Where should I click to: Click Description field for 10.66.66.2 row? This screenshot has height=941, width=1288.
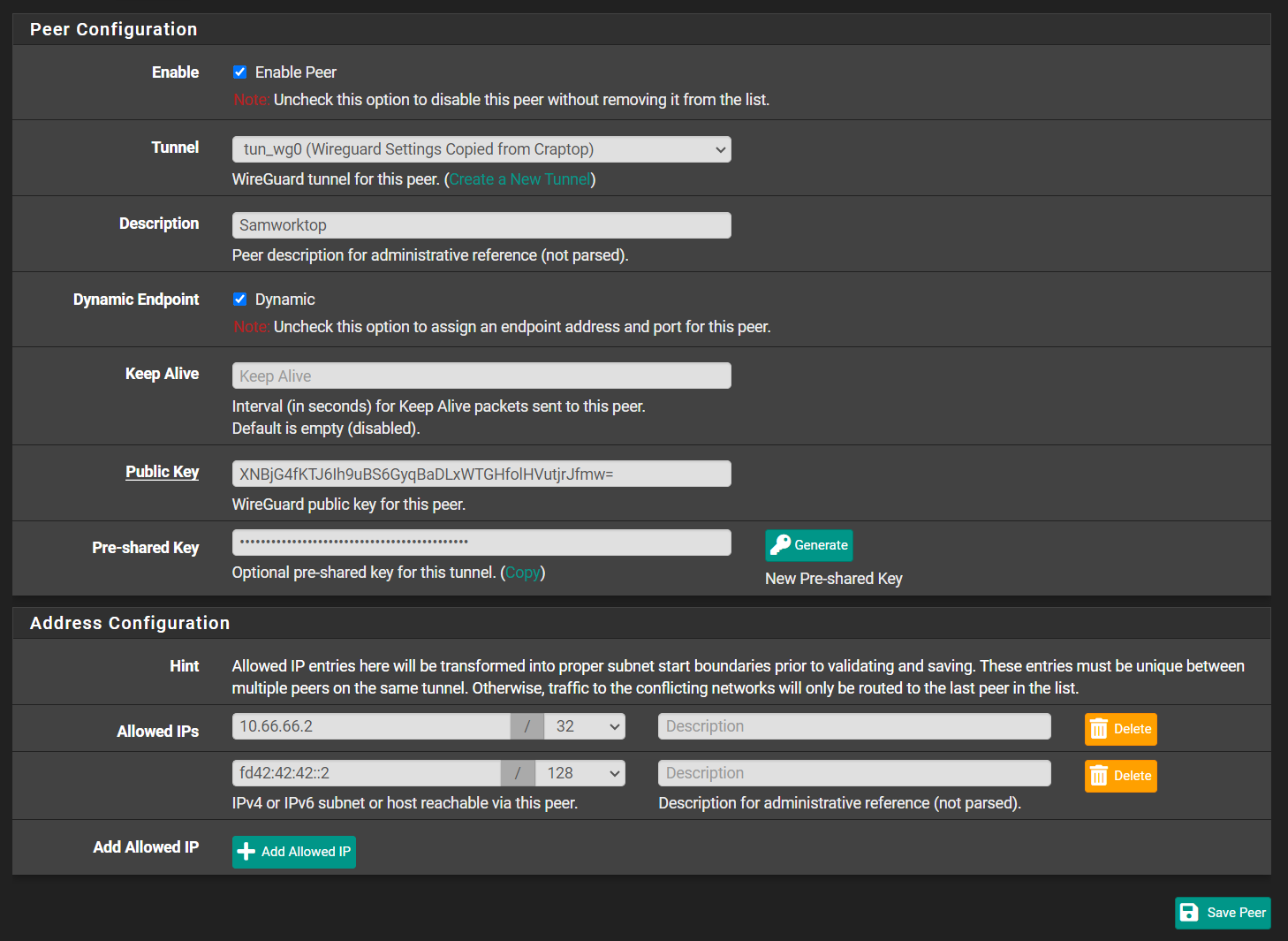(x=854, y=726)
